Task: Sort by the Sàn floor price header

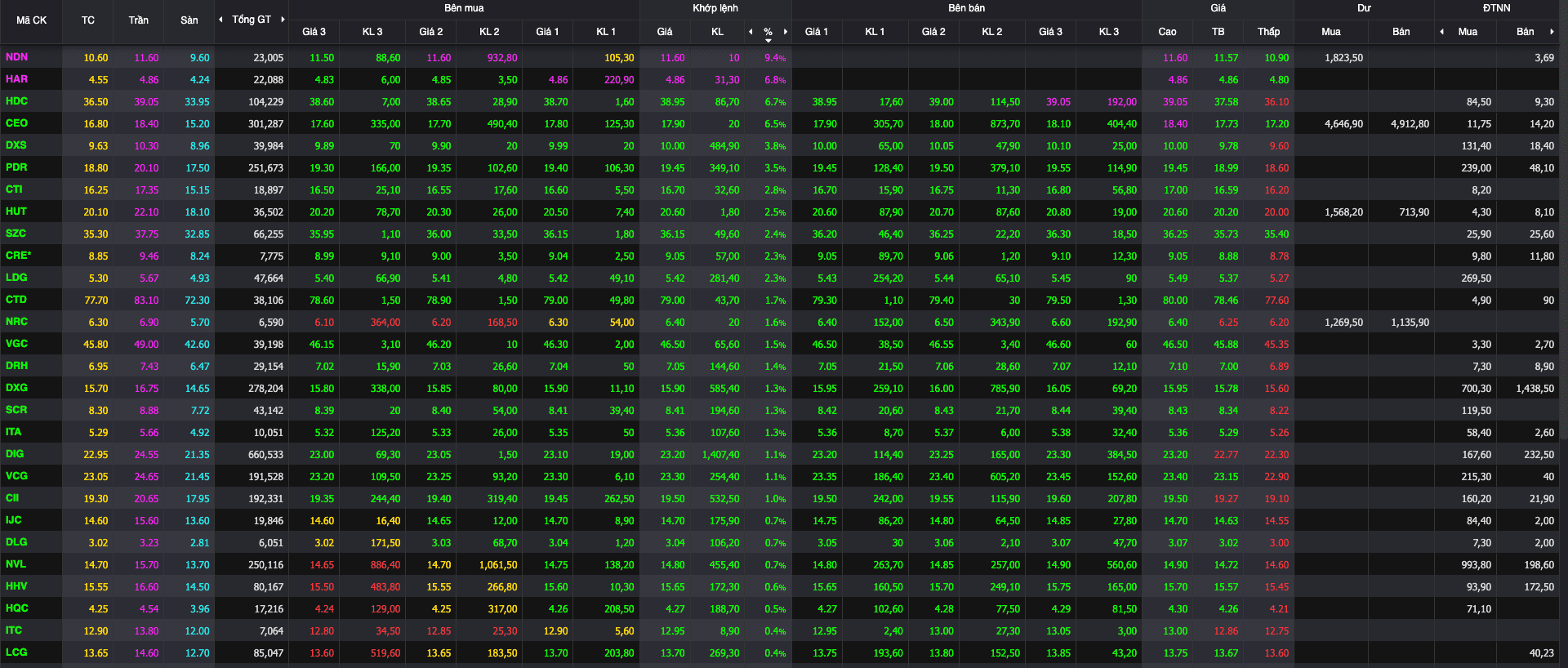Action: click(189, 20)
